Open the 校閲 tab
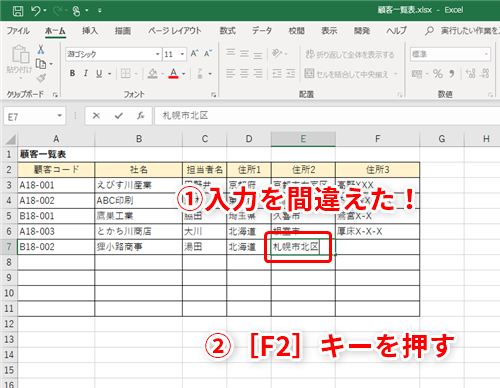The width and height of the screenshot is (500, 388). 296,31
